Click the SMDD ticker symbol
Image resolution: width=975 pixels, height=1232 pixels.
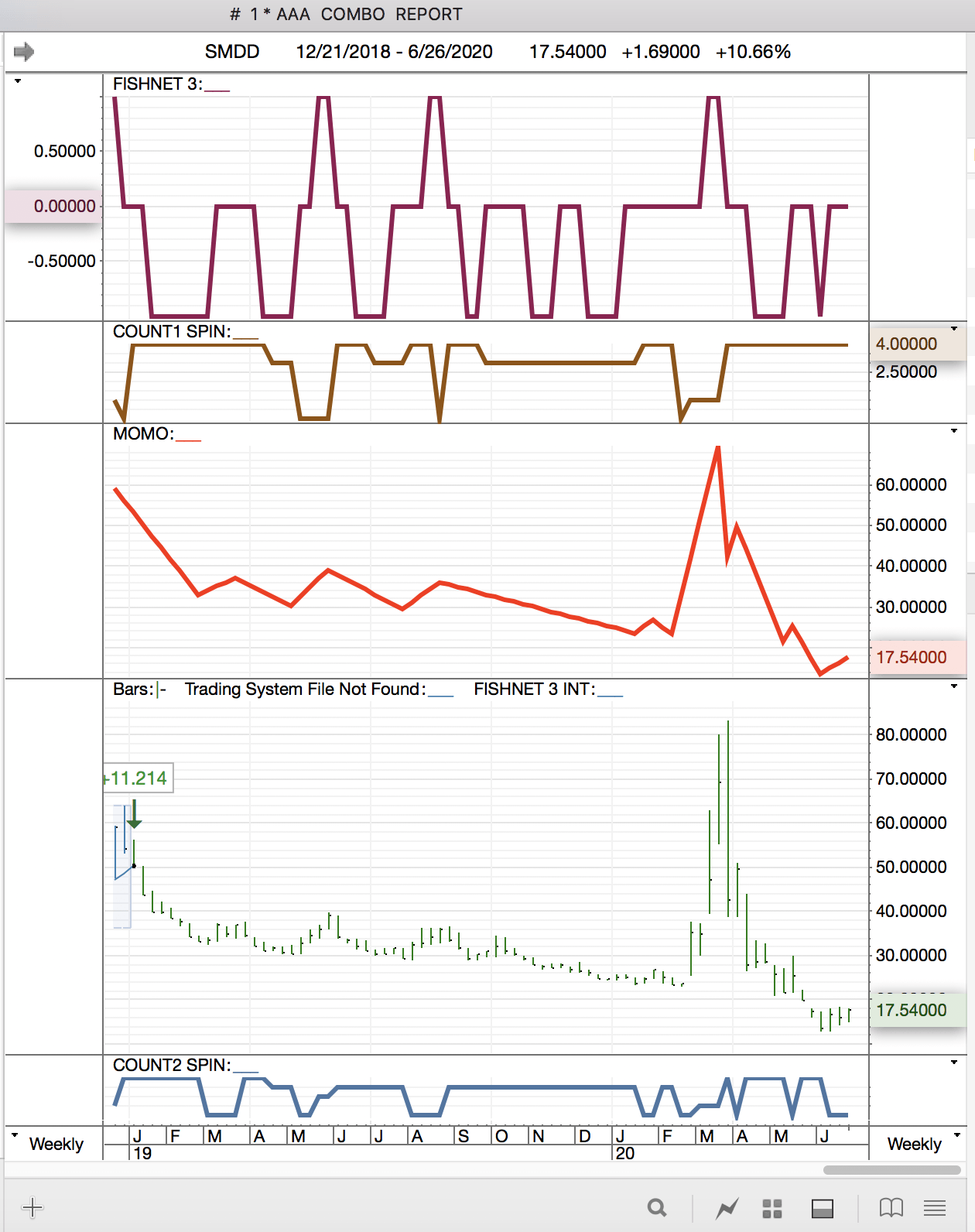(231, 52)
